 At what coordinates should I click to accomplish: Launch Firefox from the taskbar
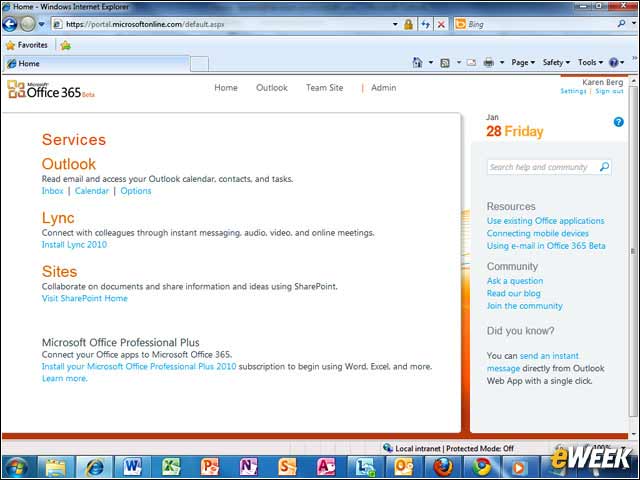click(443, 467)
